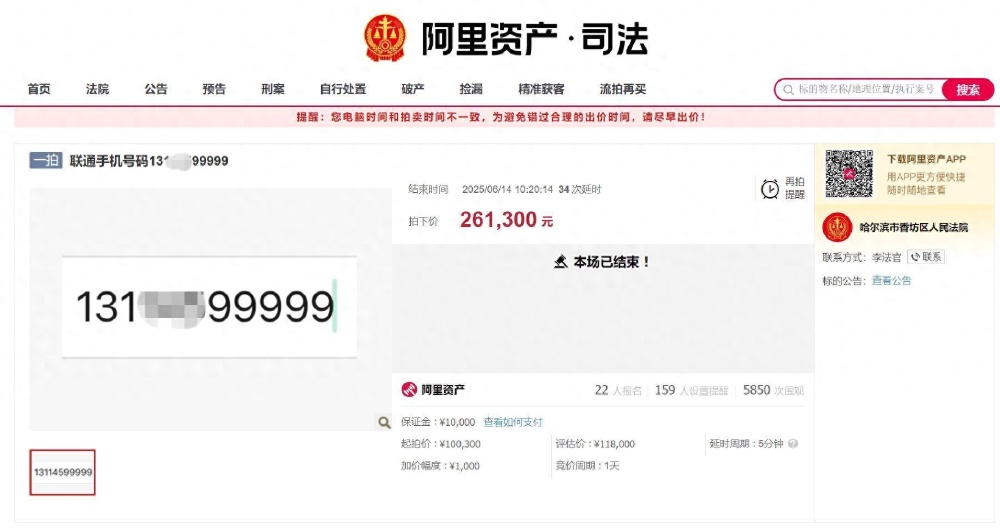Click the magnifier icon on the image preview
This screenshot has width=1000, height=529.
tap(384, 422)
